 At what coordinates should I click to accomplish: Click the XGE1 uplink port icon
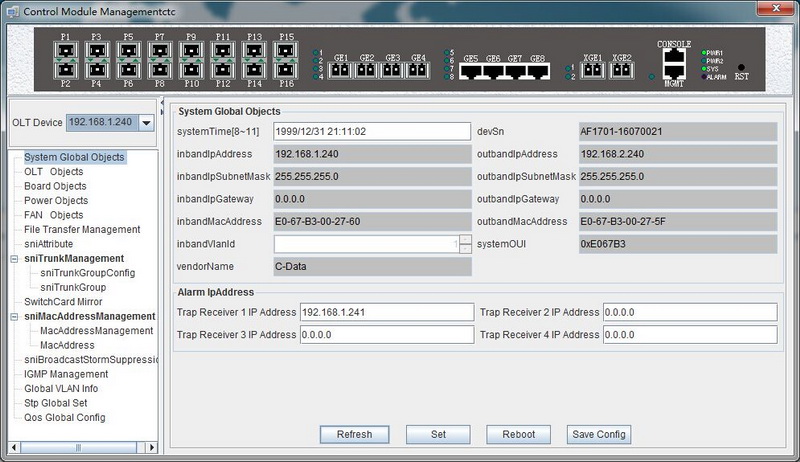[592, 71]
